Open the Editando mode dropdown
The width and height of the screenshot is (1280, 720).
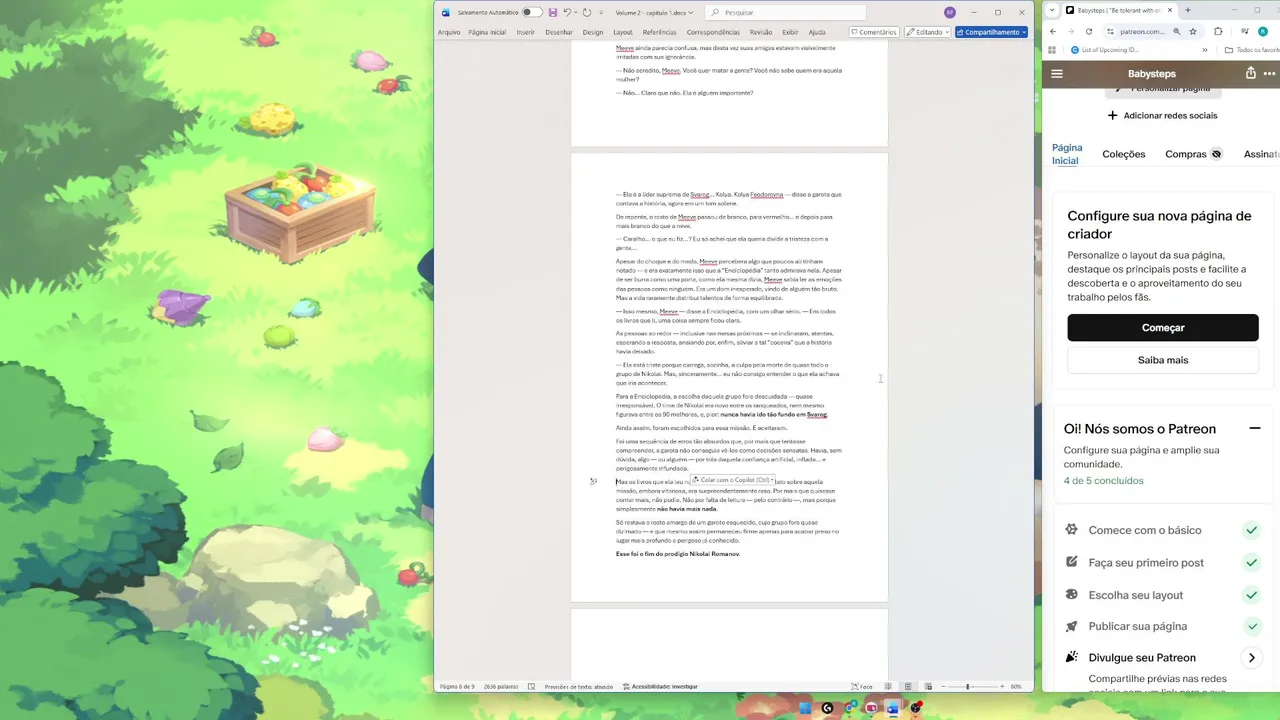point(927,32)
